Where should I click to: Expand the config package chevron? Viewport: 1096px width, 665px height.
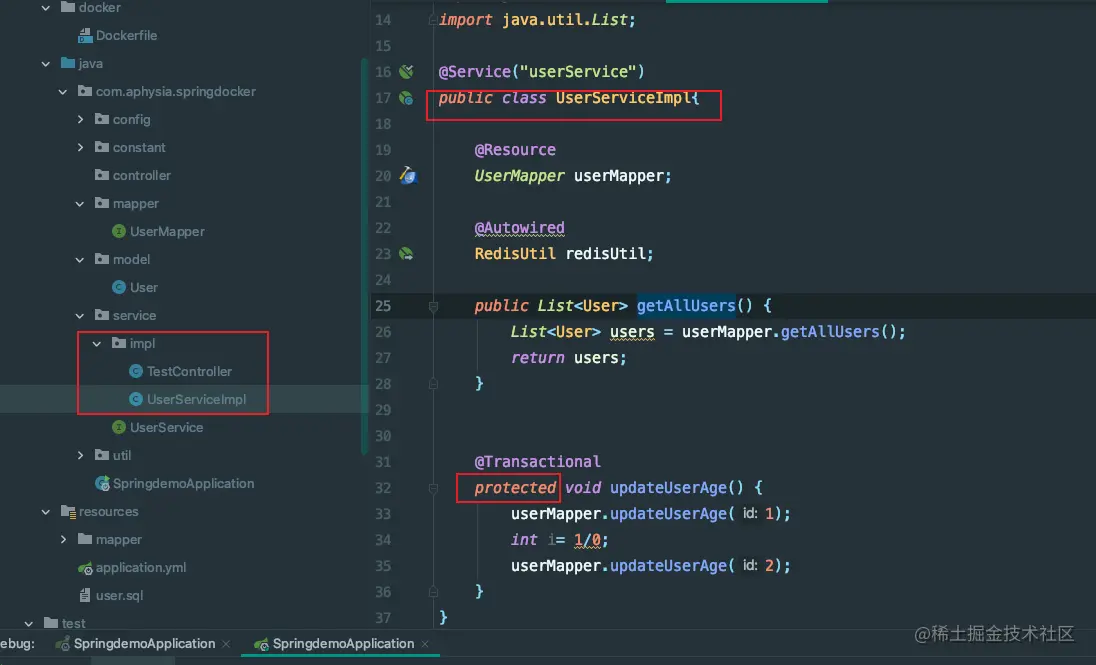click(80, 120)
